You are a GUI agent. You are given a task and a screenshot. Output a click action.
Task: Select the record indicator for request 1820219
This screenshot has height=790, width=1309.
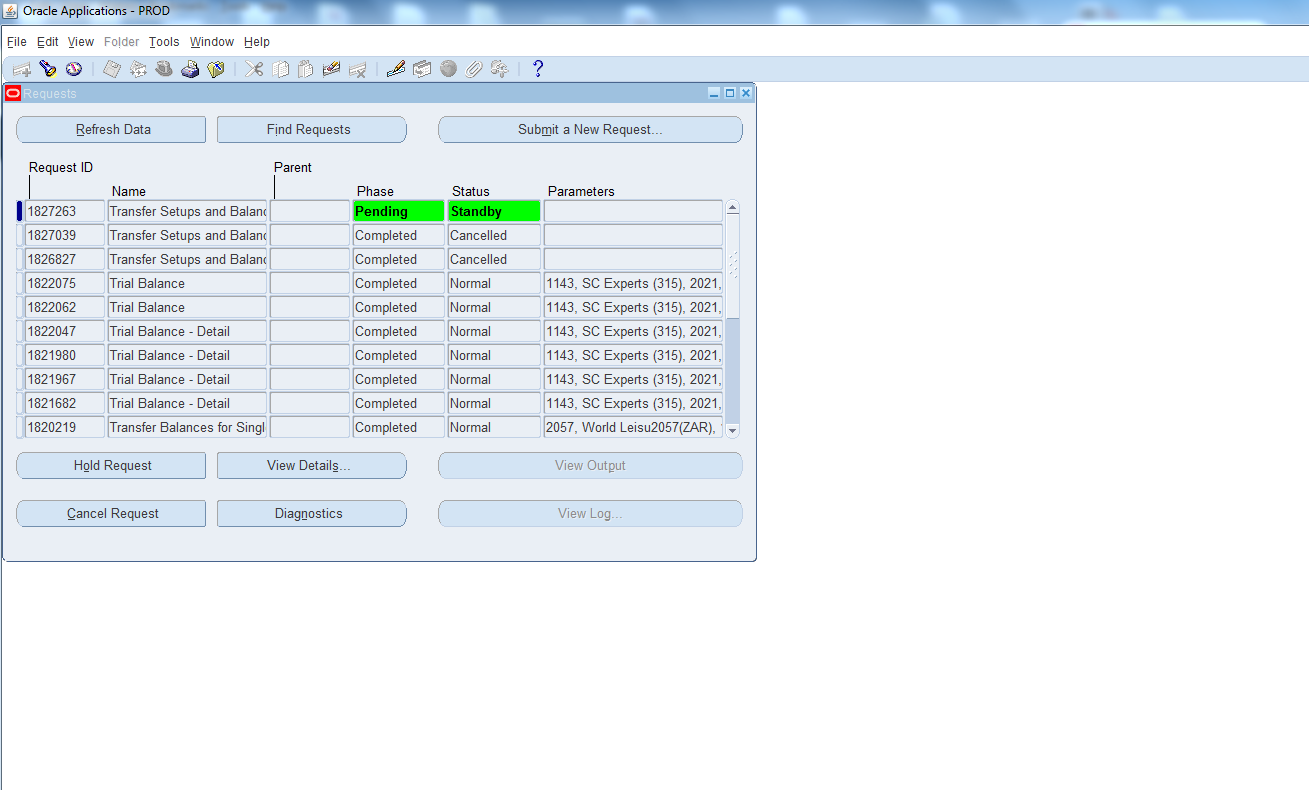tap(19, 428)
